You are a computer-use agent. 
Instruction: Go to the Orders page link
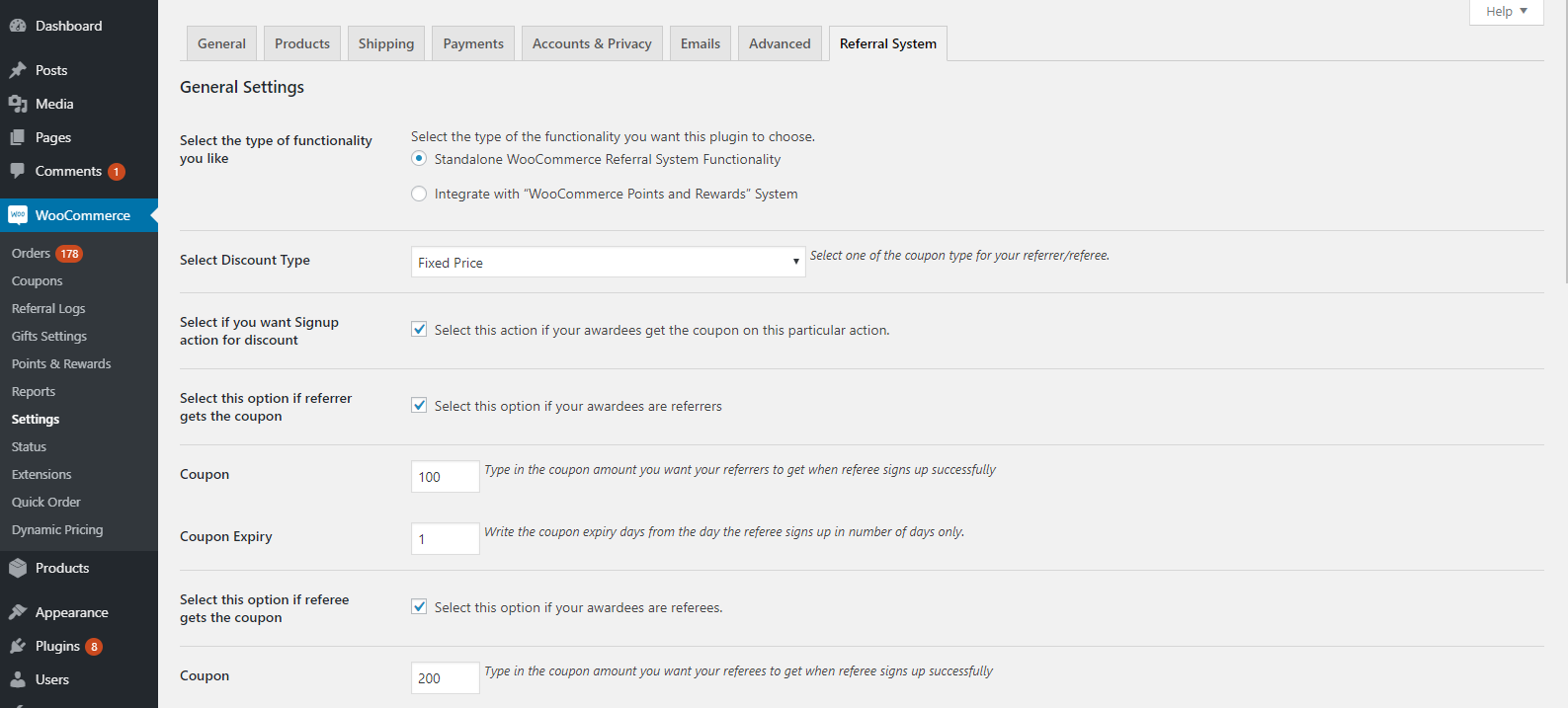click(31, 253)
